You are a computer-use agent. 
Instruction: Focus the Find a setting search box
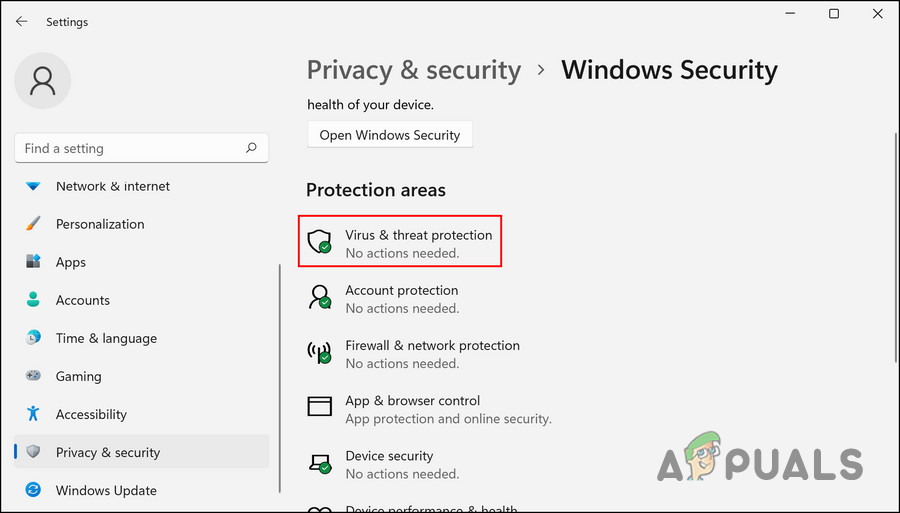tap(130, 148)
